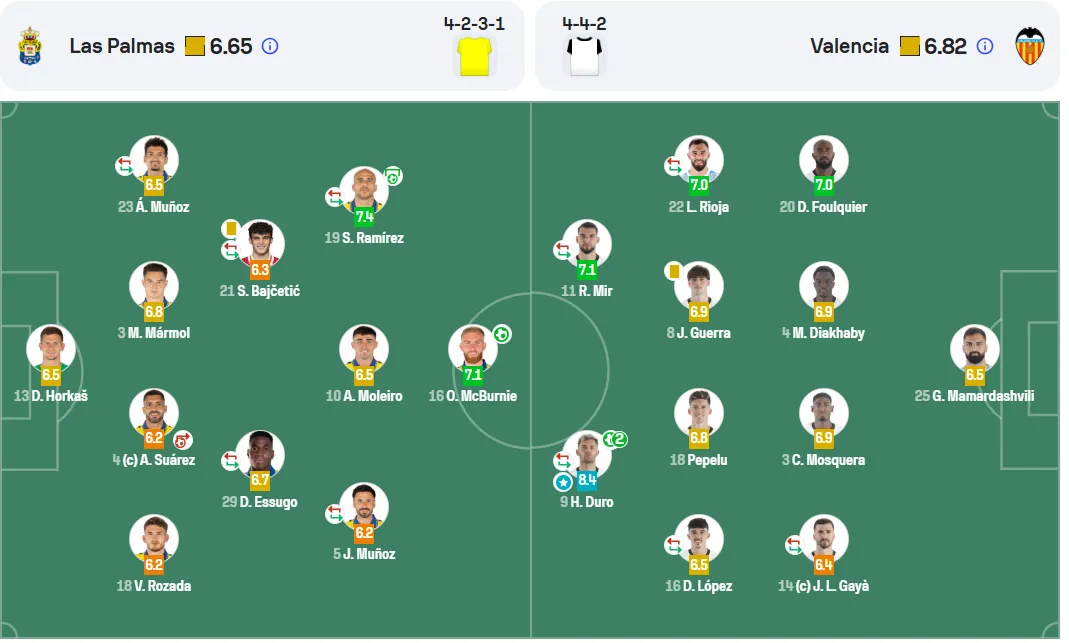Click the goal icon on O. McBurnie
Screen dimensions: 1069x643
pyautogui.click(x=503, y=334)
